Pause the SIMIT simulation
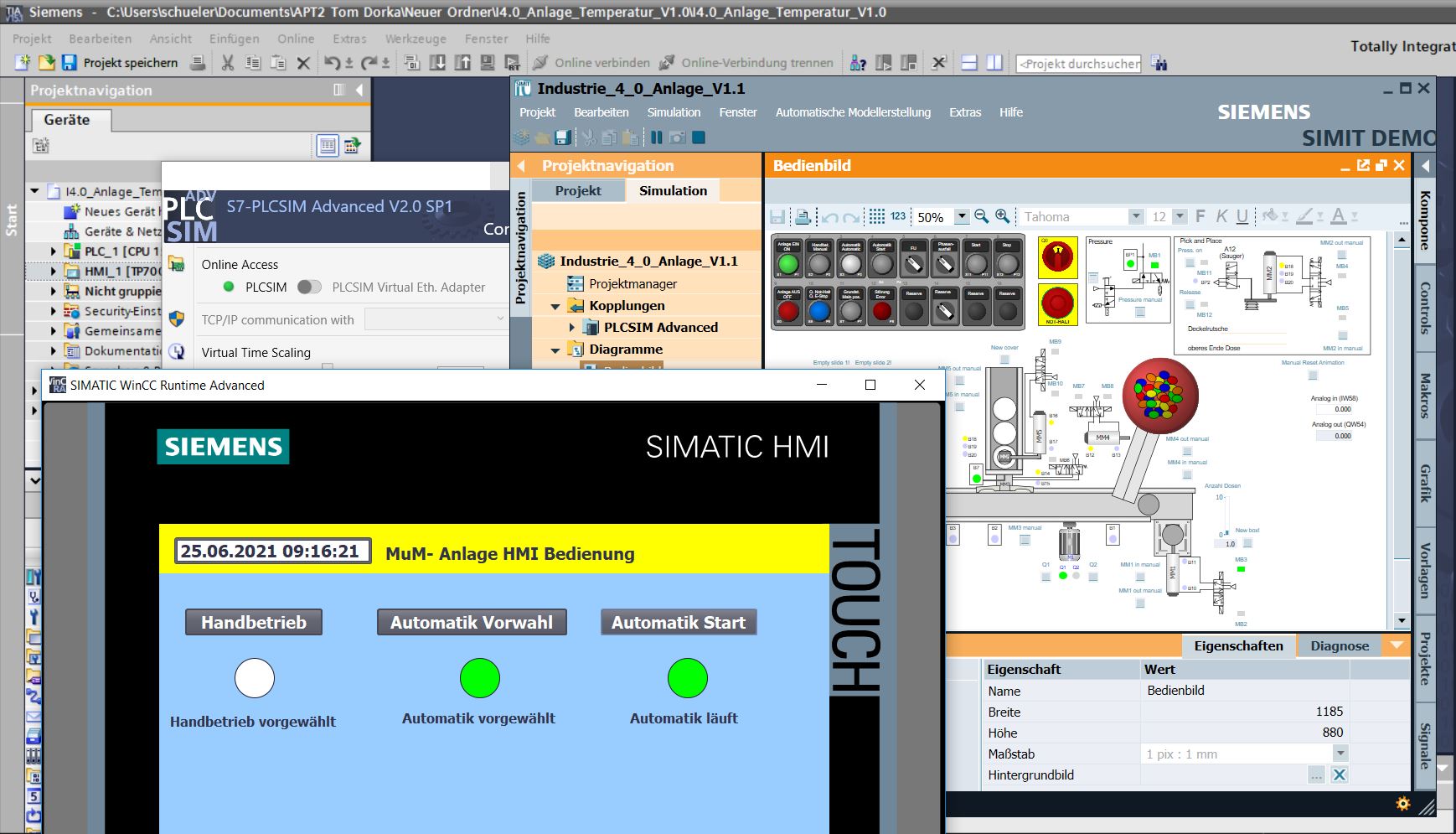1456x834 pixels. pyautogui.click(x=657, y=137)
